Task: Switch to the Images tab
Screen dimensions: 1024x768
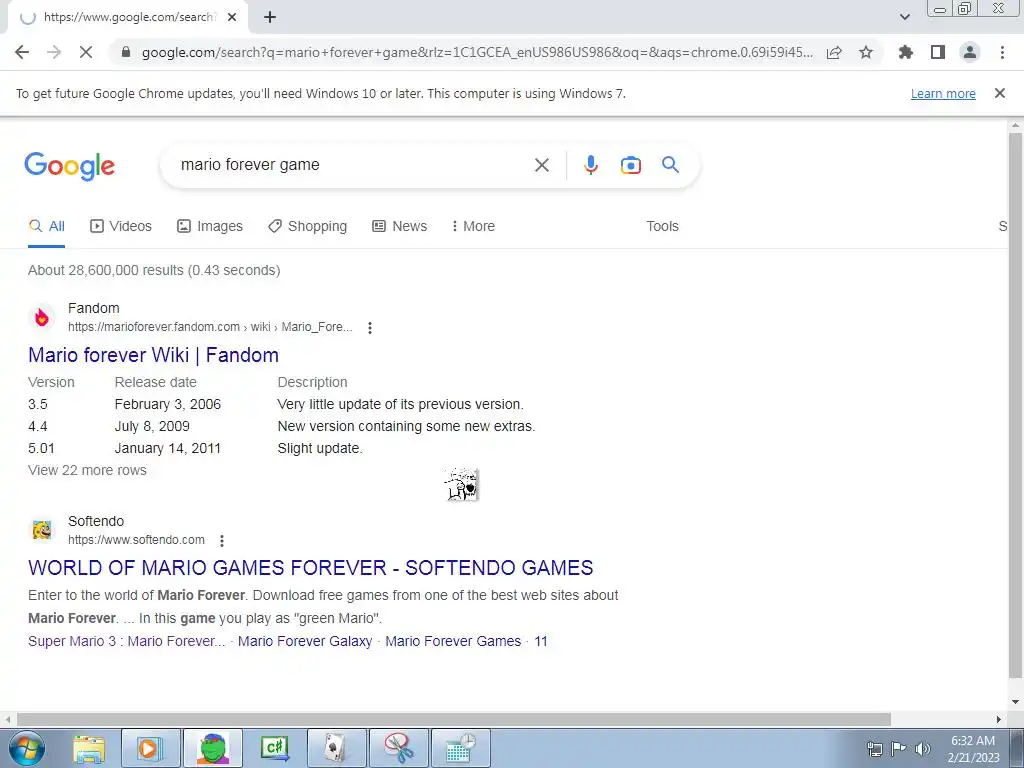Action: pos(210,227)
